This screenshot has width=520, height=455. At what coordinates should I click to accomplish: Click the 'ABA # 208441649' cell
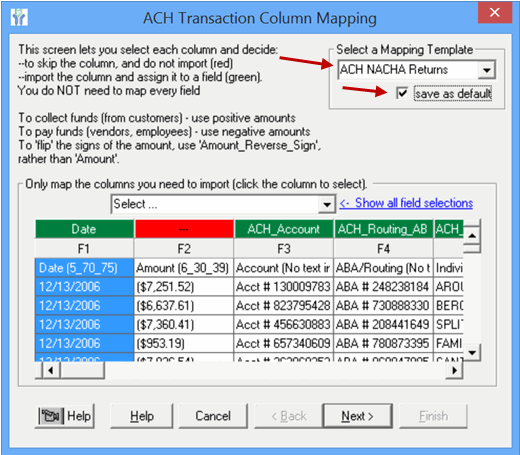(x=384, y=325)
